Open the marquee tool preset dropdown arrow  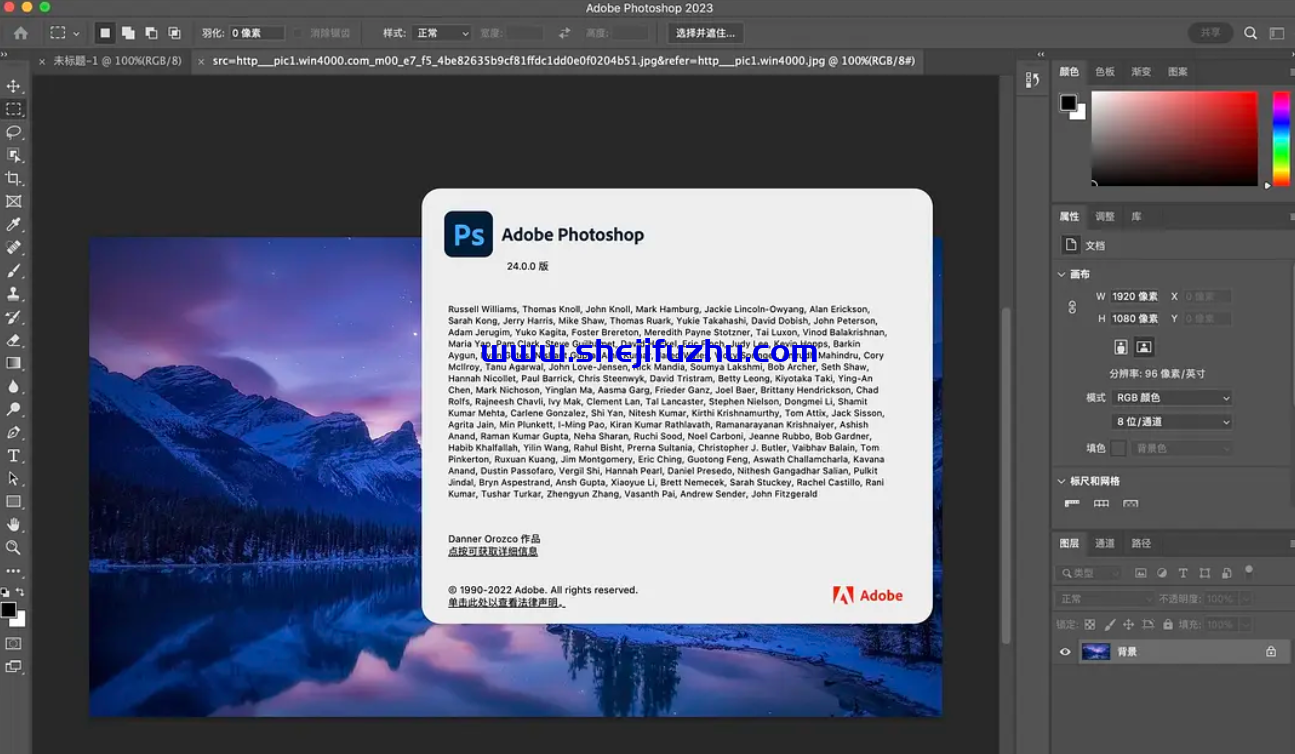click(76, 34)
